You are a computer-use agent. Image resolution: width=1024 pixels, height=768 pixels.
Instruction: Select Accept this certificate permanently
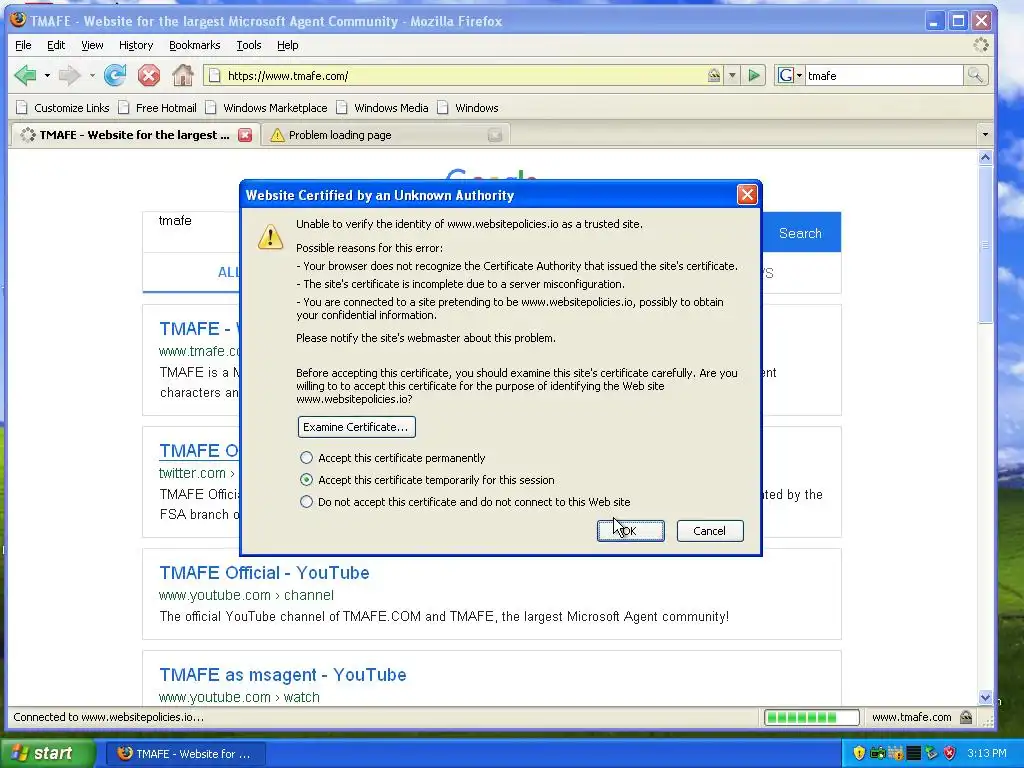306,458
